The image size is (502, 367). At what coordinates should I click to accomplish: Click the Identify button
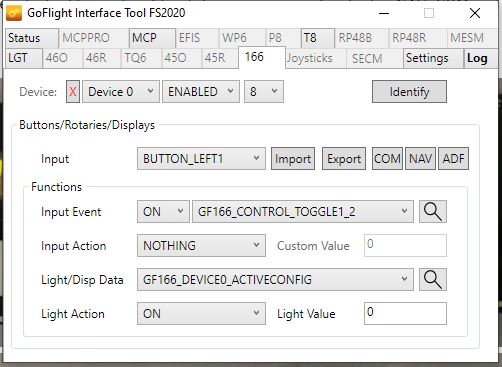[409, 91]
